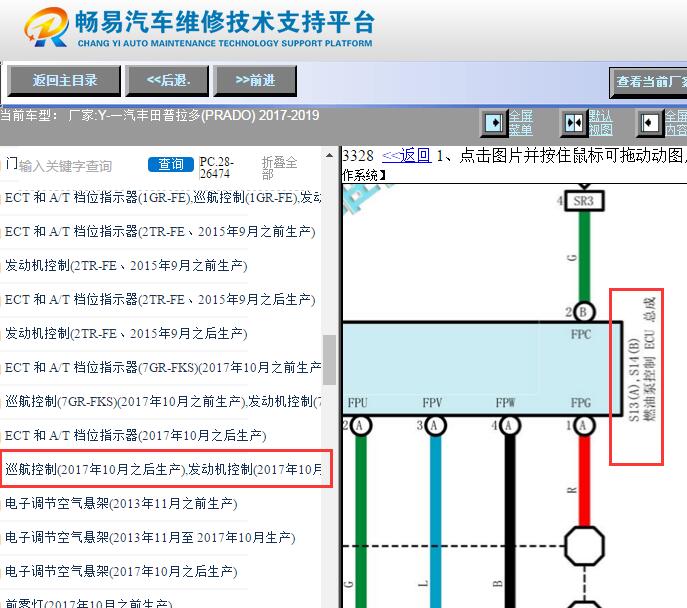Return to main directory with 返回主目录
Image resolution: width=687 pixels, height=608 pixels.
coord(64,81)
